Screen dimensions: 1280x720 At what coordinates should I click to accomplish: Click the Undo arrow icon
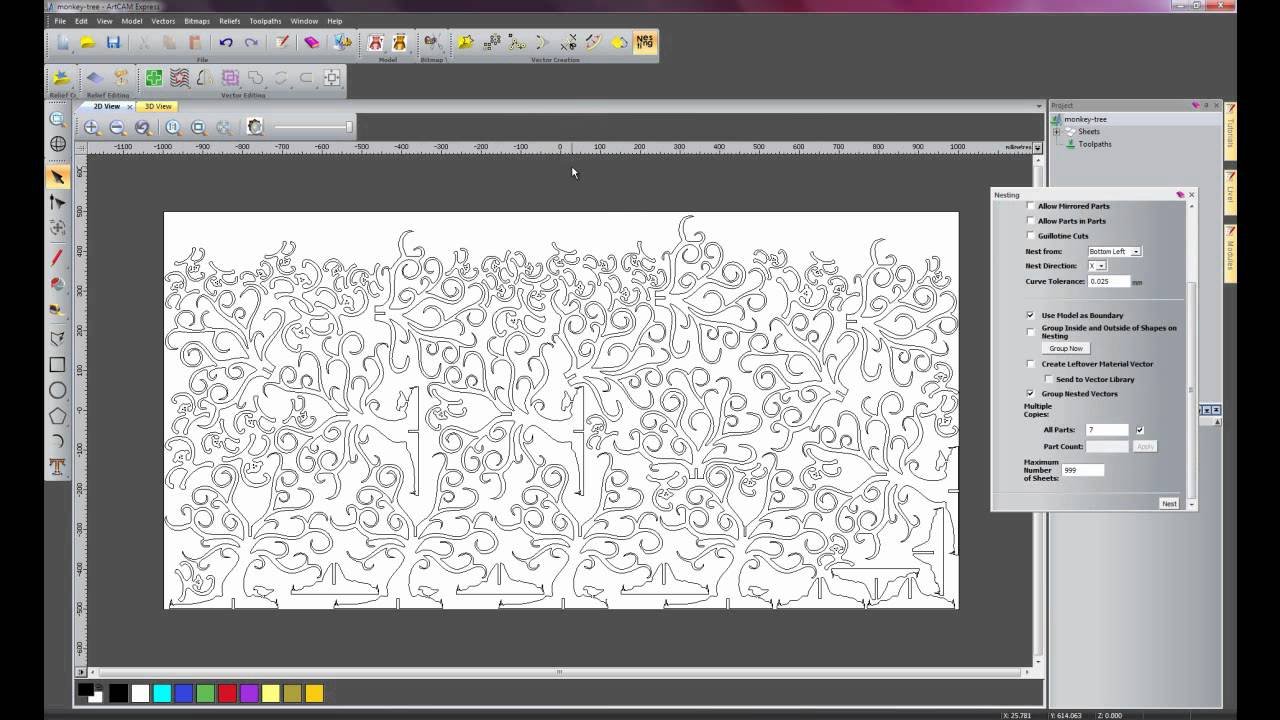click(x=226, y=42)
